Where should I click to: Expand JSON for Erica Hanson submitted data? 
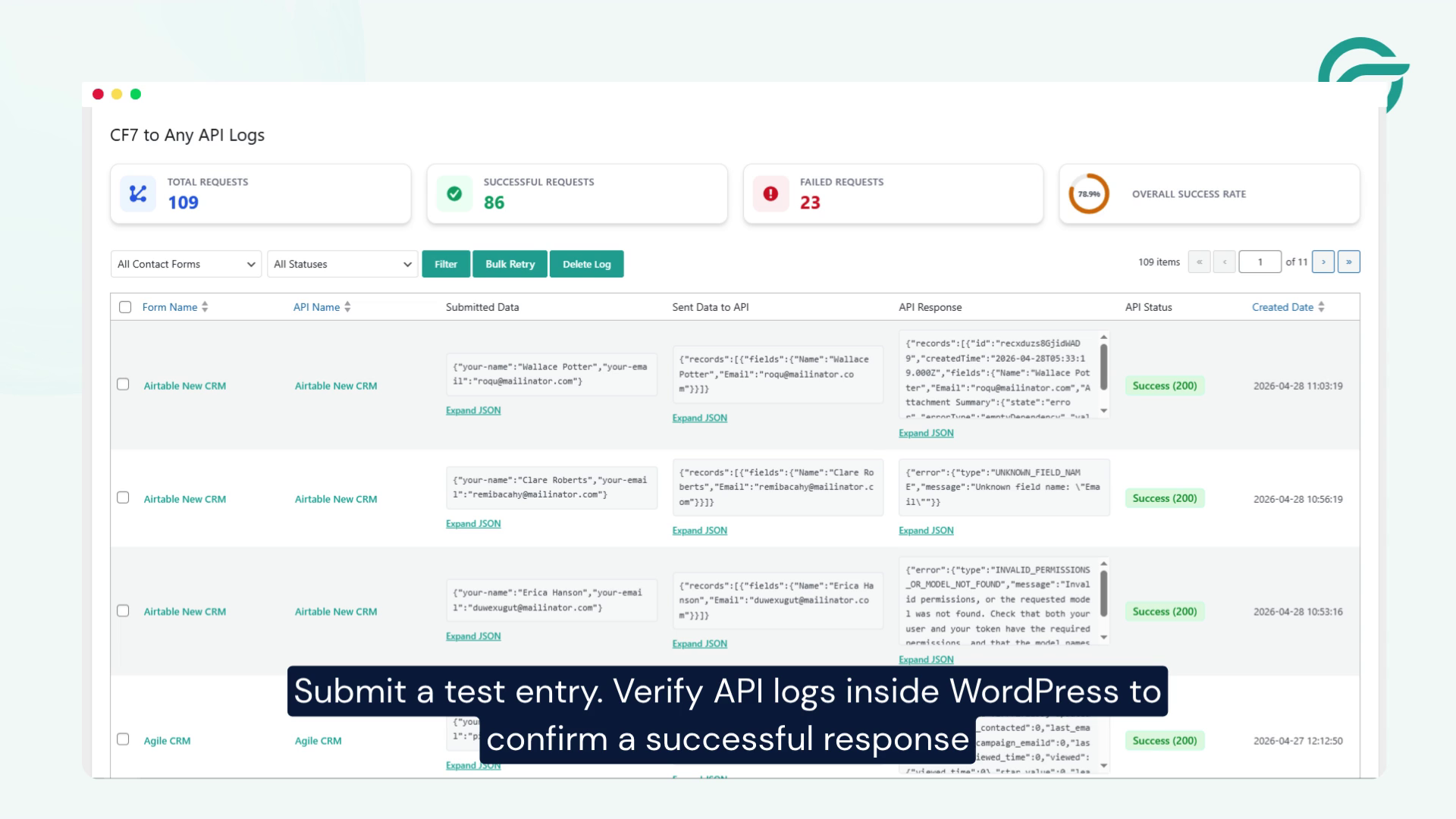pos(473,636)
